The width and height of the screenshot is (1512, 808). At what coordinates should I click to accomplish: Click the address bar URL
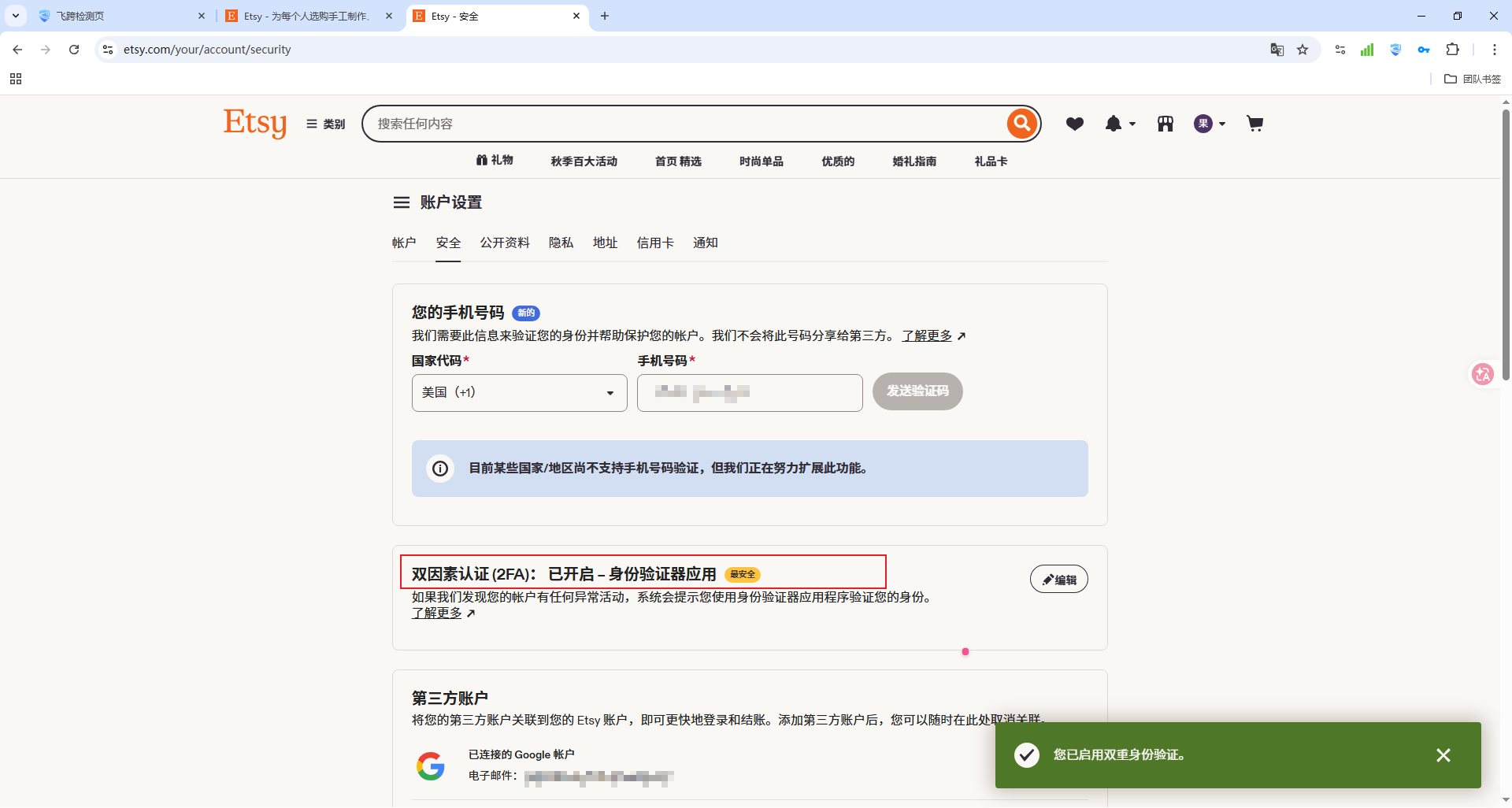[x=207, y=50]
